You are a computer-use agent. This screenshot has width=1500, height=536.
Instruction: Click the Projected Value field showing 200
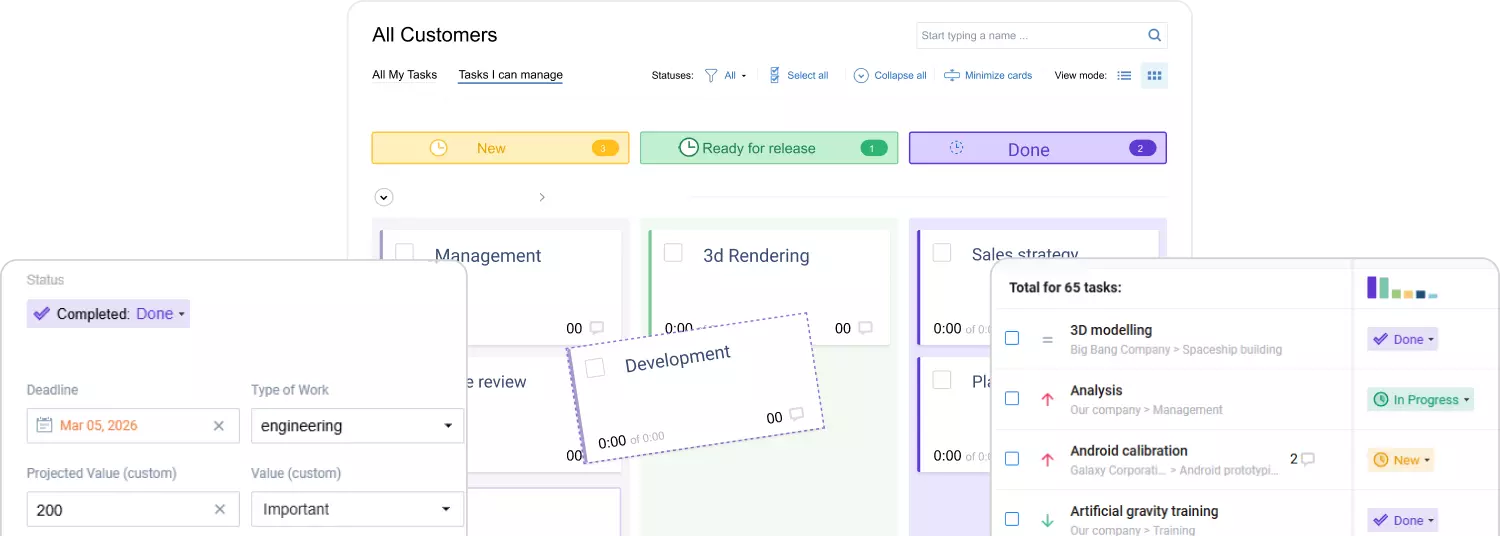point(133,509)
